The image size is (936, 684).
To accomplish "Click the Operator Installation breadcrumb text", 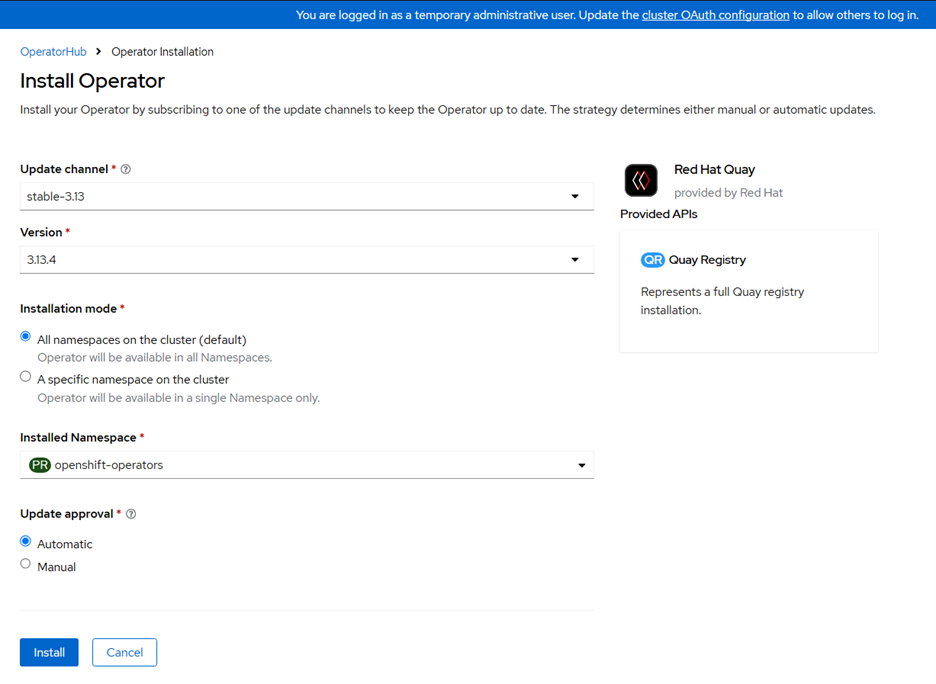I will (162, 52).
